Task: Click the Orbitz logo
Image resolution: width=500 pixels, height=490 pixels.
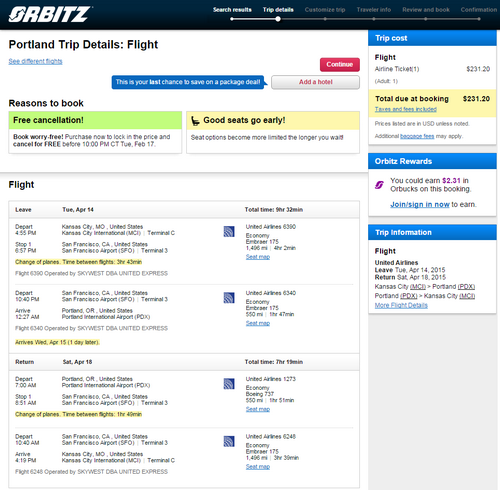Action: 50,14
